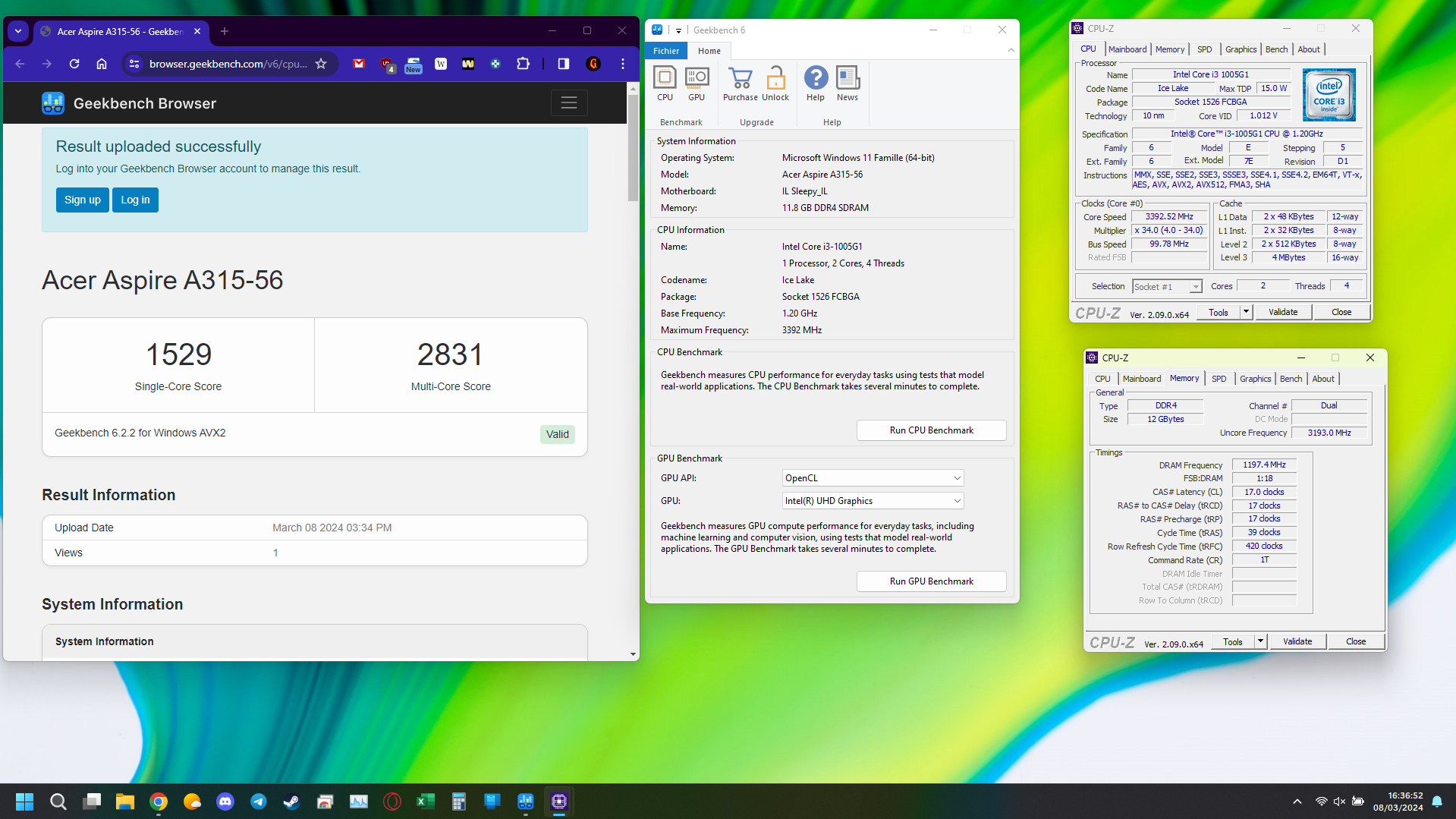Image resolution: width=1456 pixels, height=819 pixels.
Task: Click the Chrome back arrow
Action: [20, 64]
